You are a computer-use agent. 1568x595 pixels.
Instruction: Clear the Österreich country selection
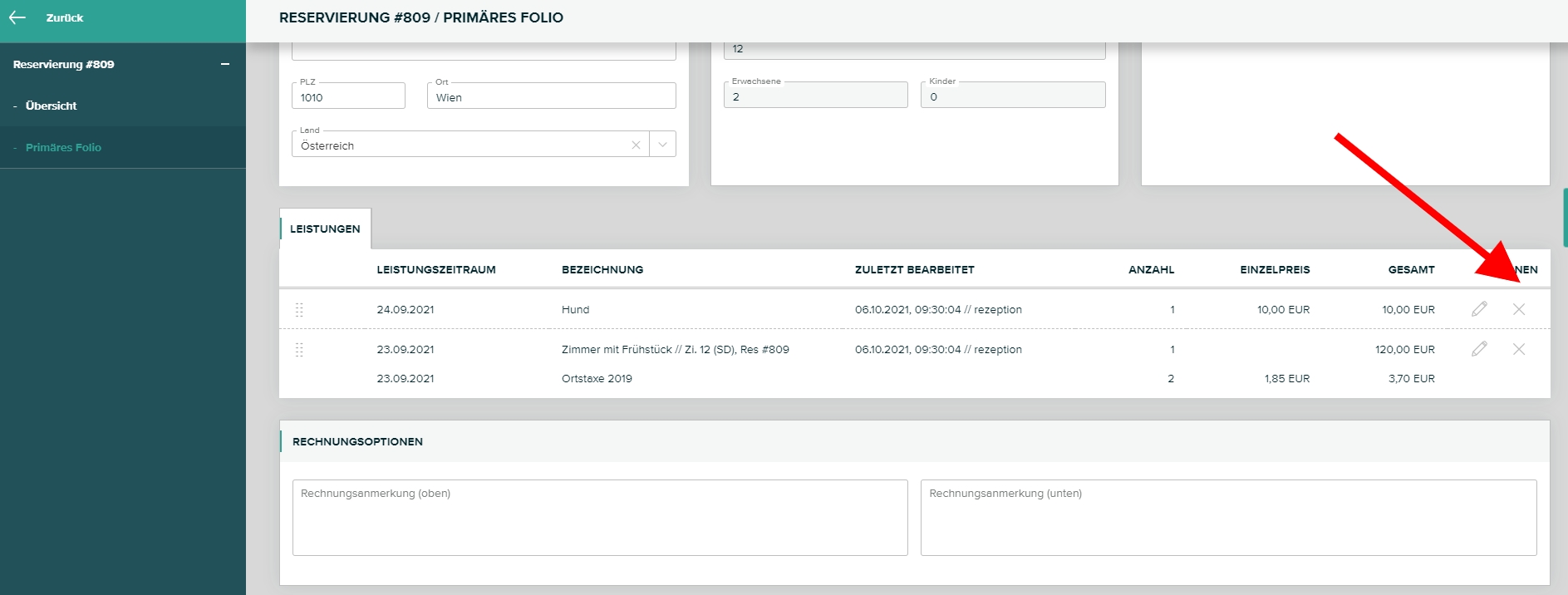[x=636, y=145]
